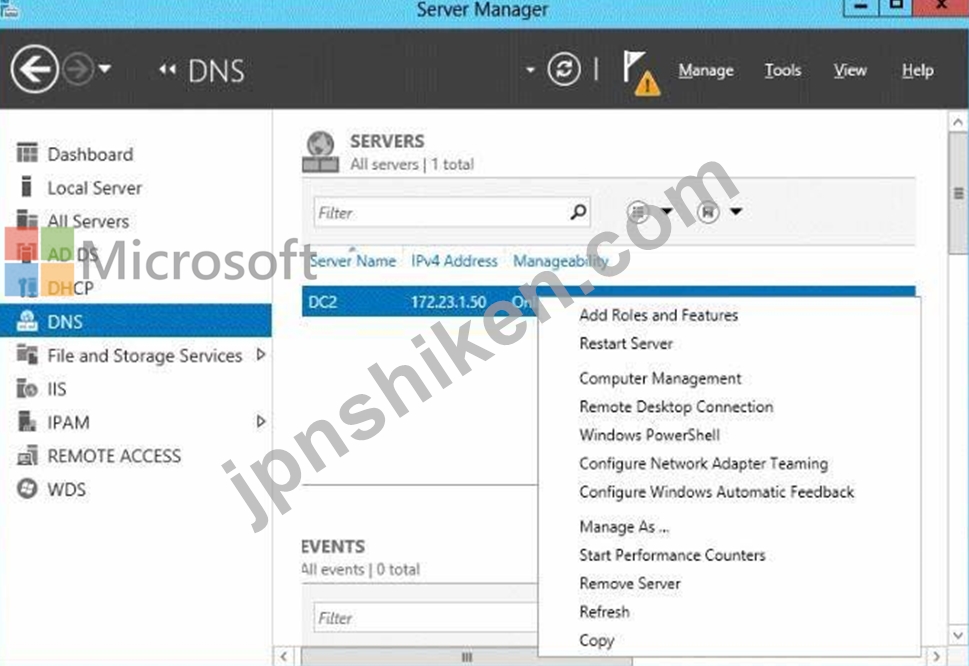Click the WDS role icon

(27, 489)
